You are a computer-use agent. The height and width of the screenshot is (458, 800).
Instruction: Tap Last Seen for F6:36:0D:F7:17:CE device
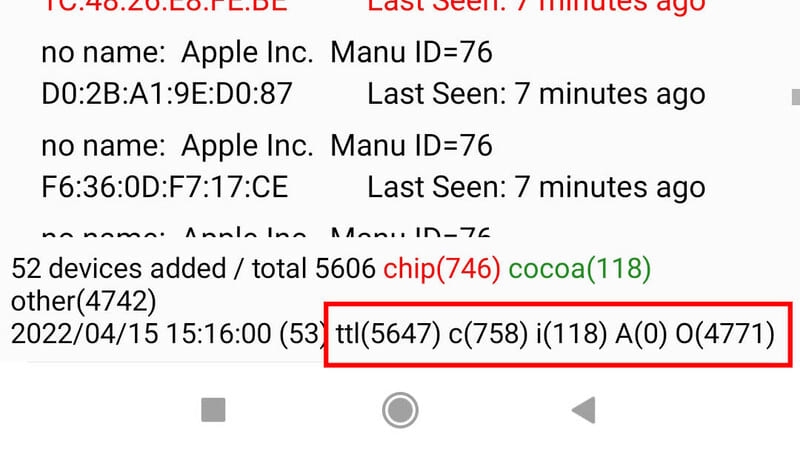point(536,187)
